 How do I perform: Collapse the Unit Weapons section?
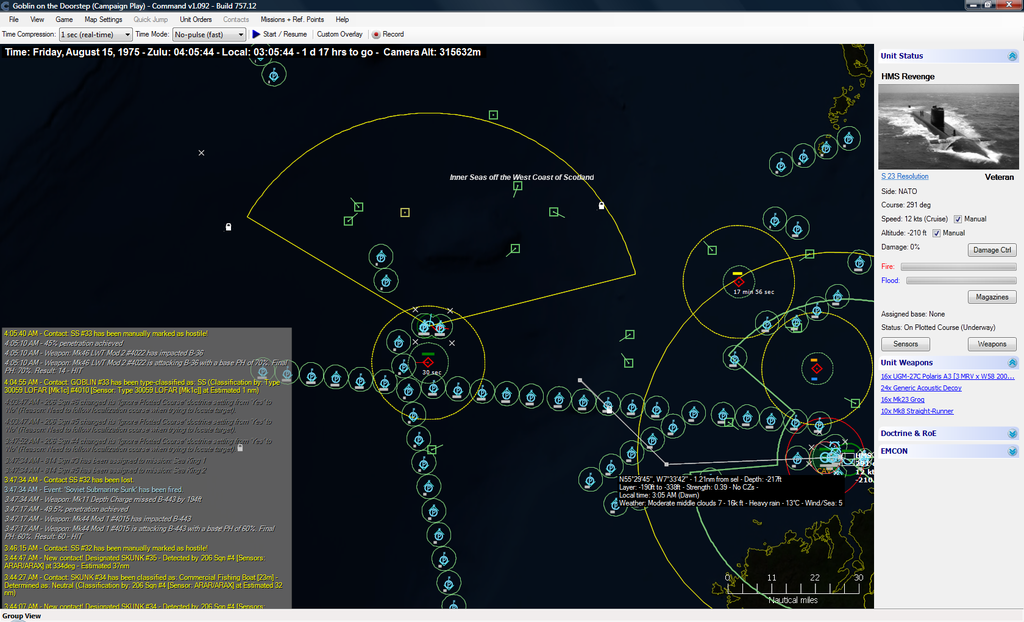coord(1012,363)
